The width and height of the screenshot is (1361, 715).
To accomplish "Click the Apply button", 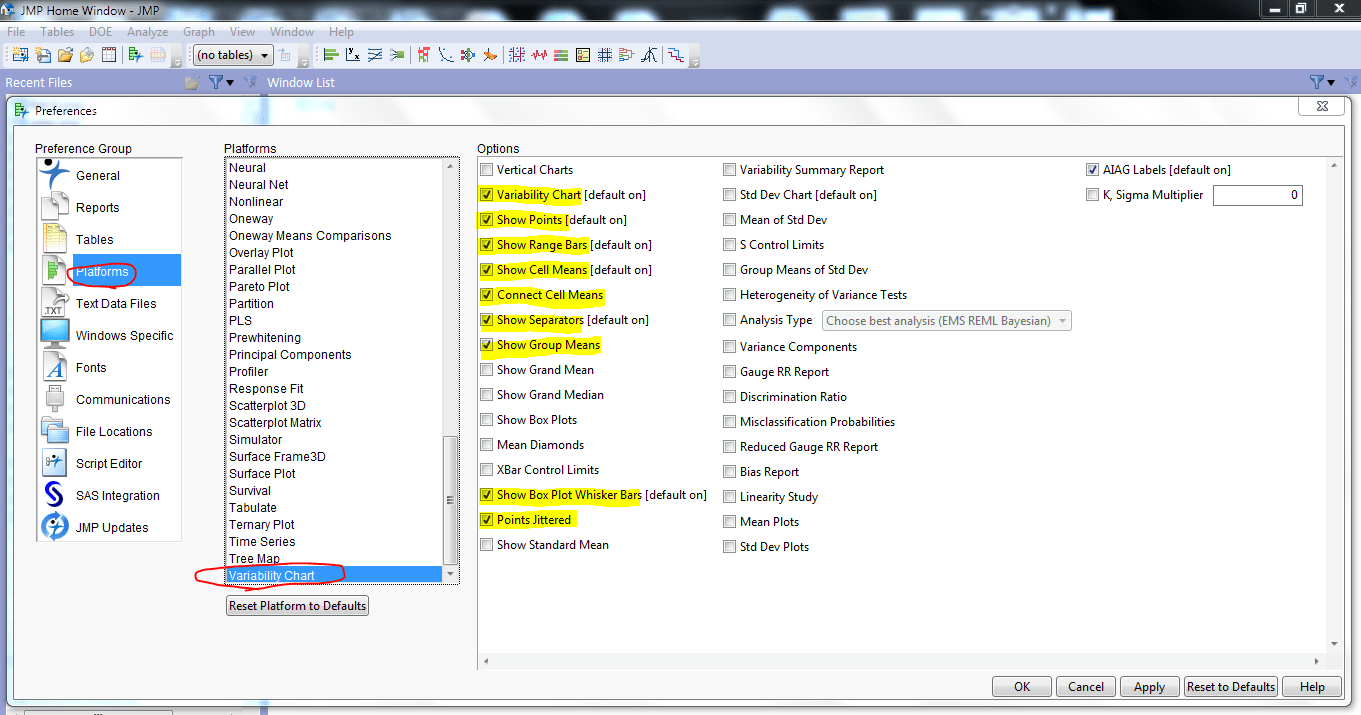I will pos(1149,687).
